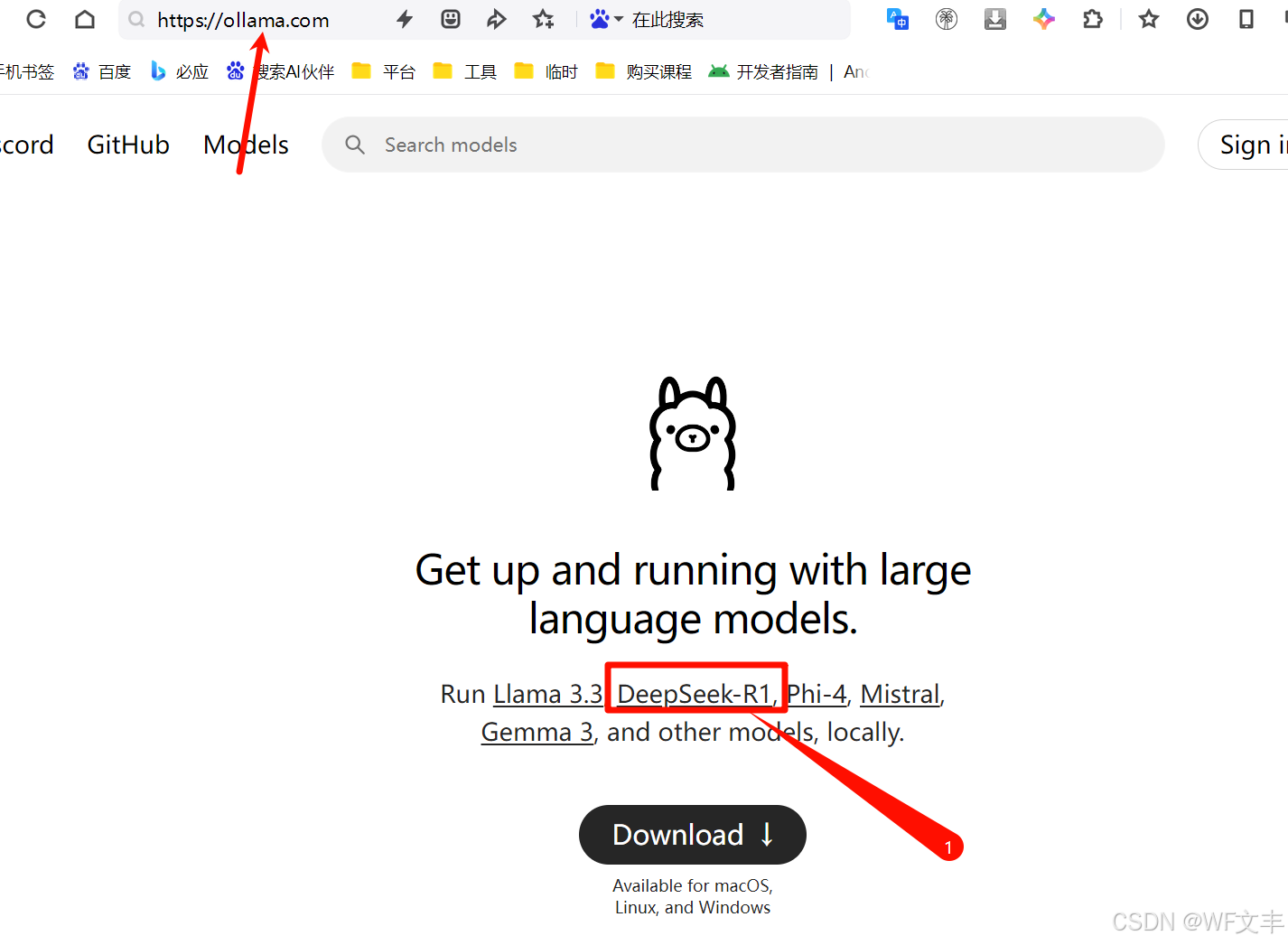Open the downloads circle-arrow icon

pyautogui.click(x=1198, y=19)
